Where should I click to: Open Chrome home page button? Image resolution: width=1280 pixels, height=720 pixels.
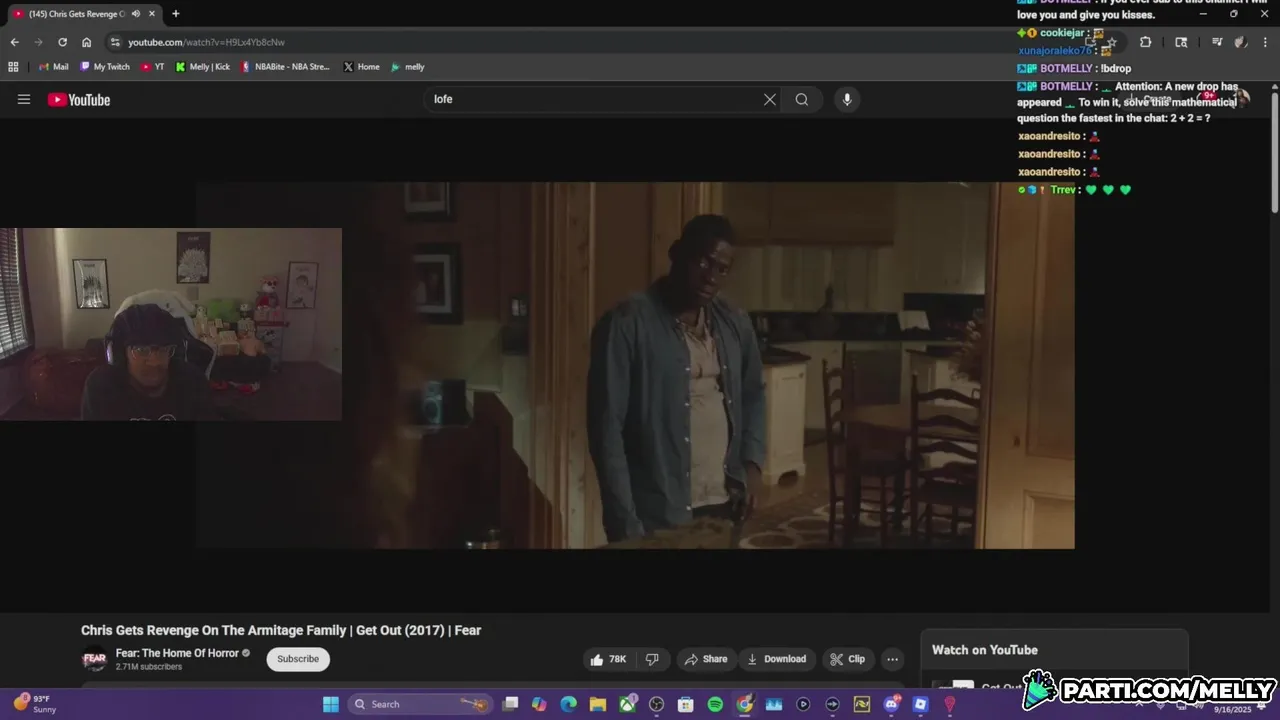(x=87, y=42)
